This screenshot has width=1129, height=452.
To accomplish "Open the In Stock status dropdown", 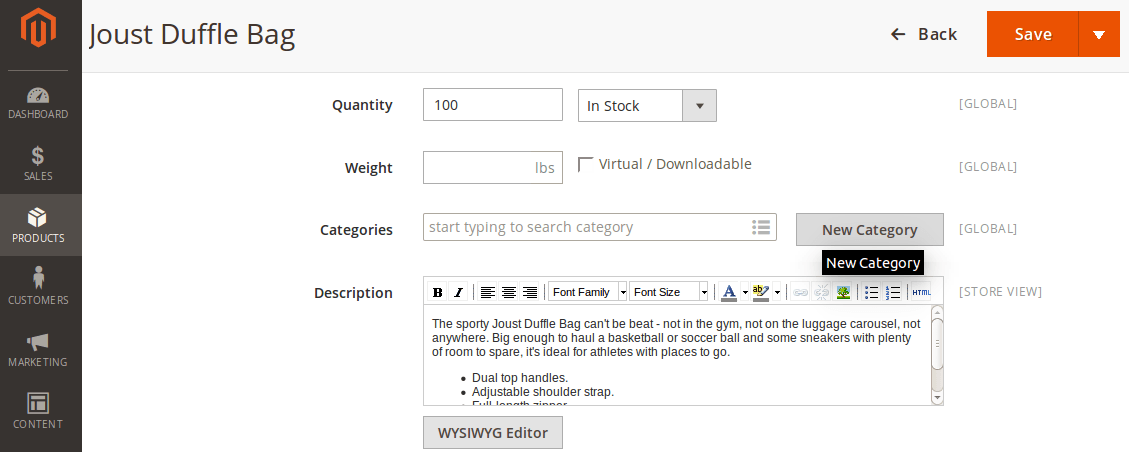I will (x=647, y=106).
